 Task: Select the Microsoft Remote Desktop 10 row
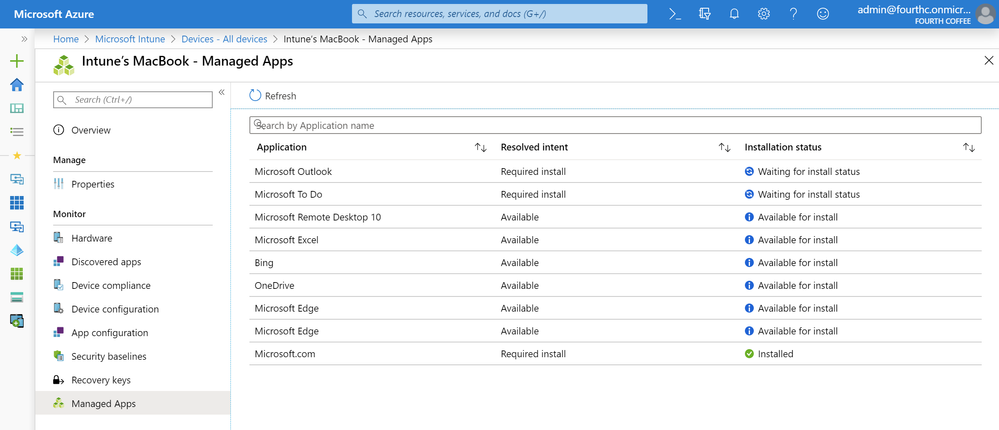(x=615, y=217)
